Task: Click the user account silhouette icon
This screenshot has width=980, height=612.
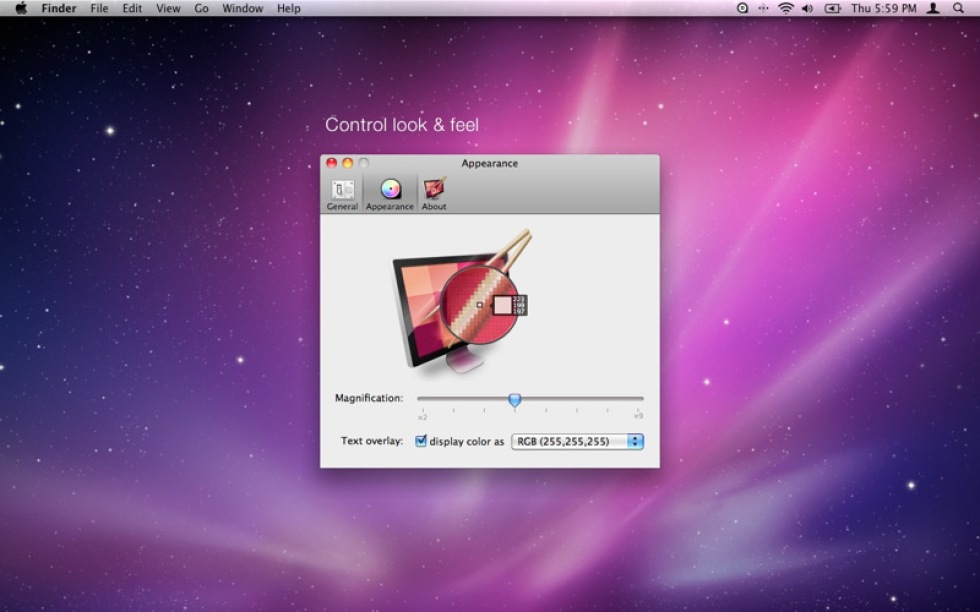Action: [933, 8]
